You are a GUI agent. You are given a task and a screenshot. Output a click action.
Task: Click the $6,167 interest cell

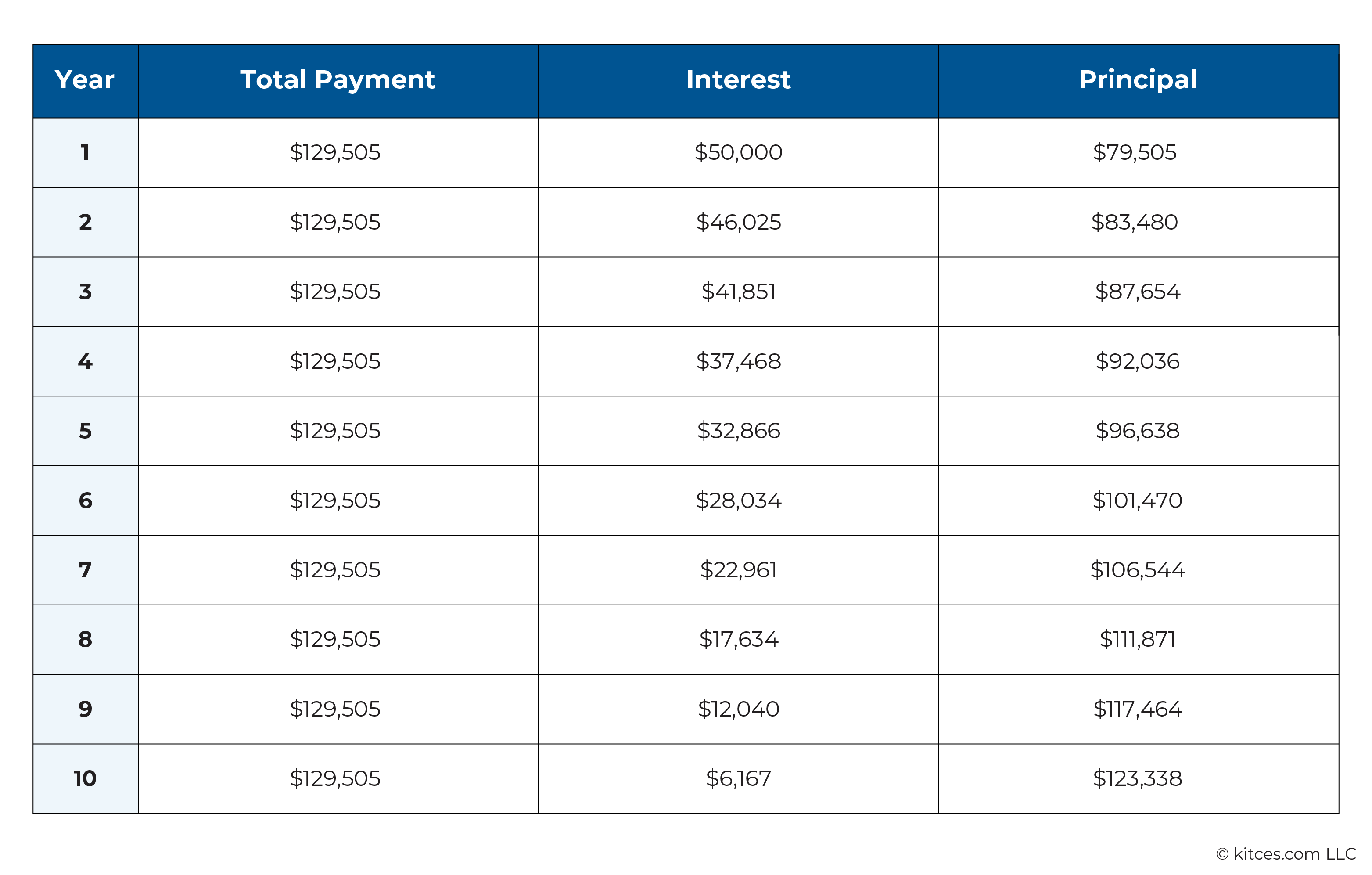click(738, 779)
